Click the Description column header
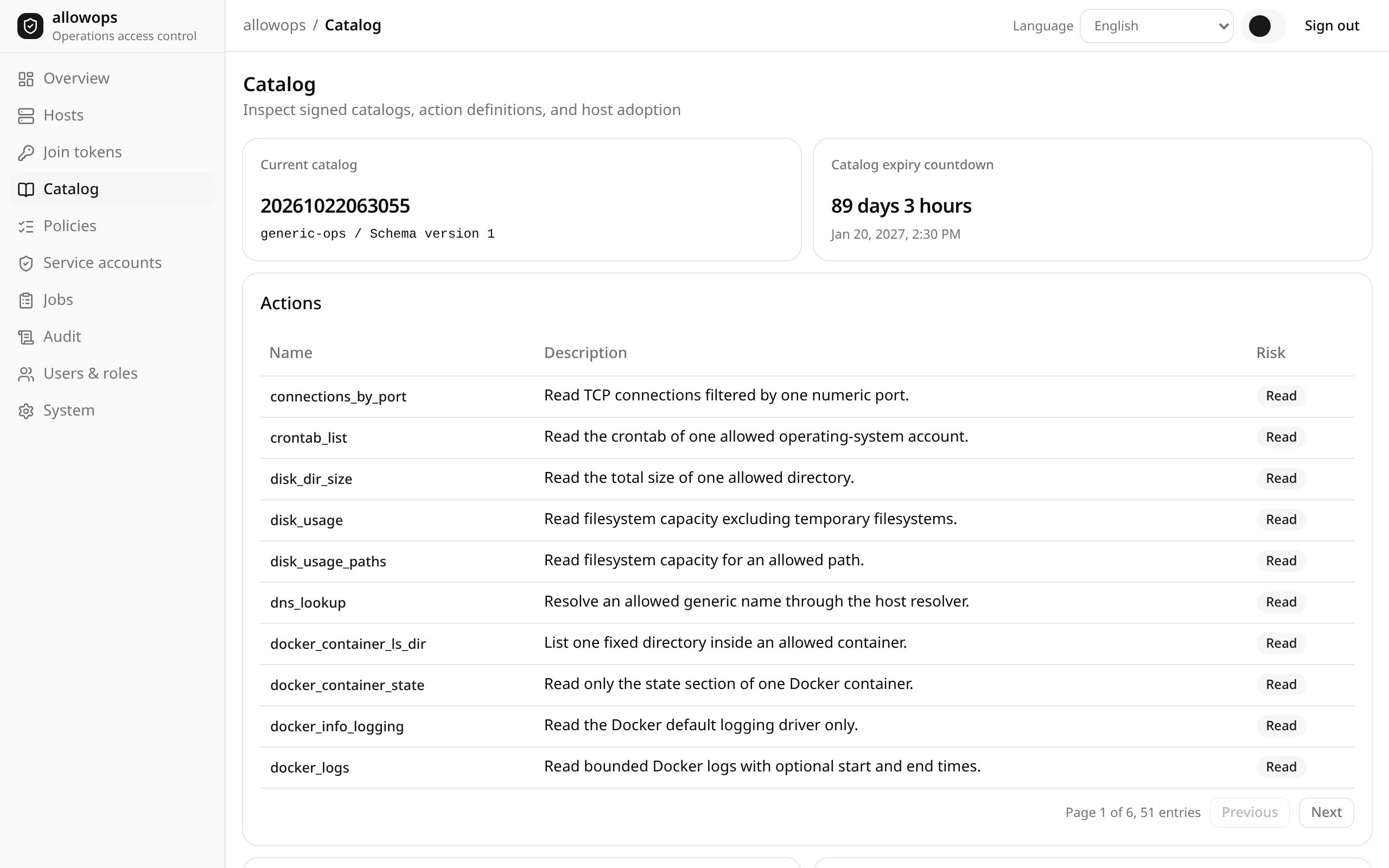1389x868 pixels. click(x=585, y=353)
